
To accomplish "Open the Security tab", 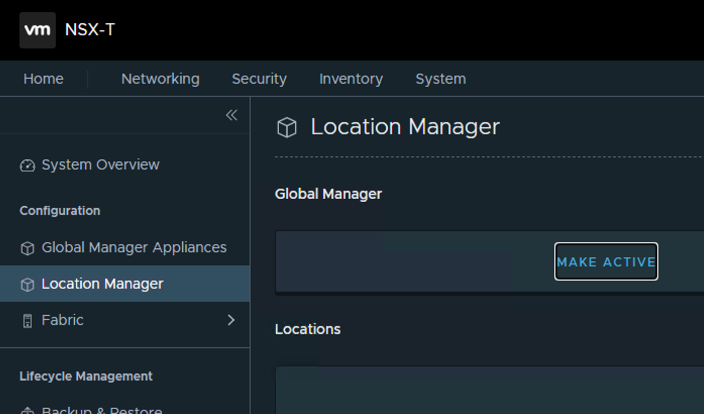I will point(259,79).
